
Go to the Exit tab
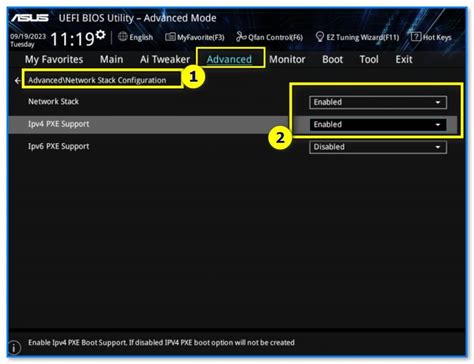click(x=404, y=59)
